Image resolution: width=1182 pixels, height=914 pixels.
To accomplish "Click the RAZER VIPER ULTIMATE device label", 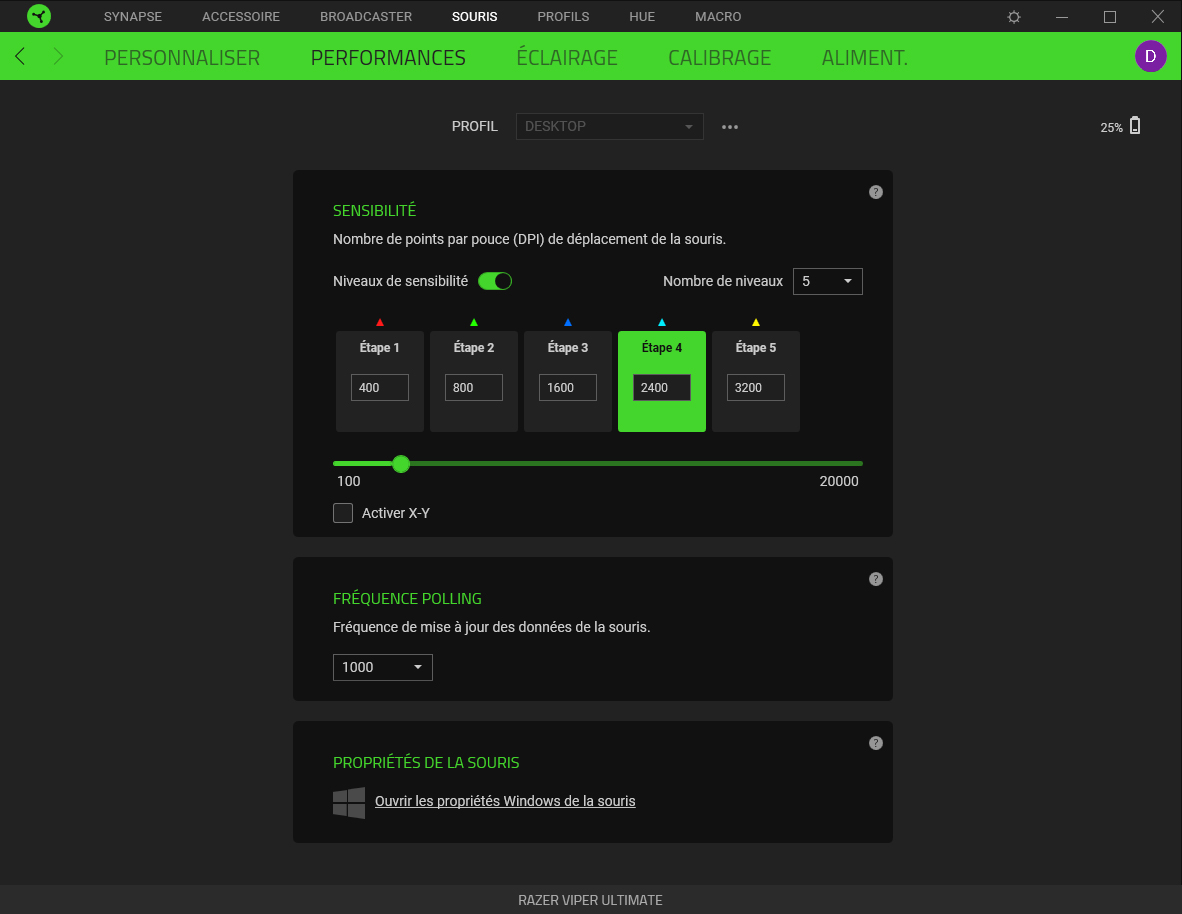I will pyautogui.click(x=590, y=900).
